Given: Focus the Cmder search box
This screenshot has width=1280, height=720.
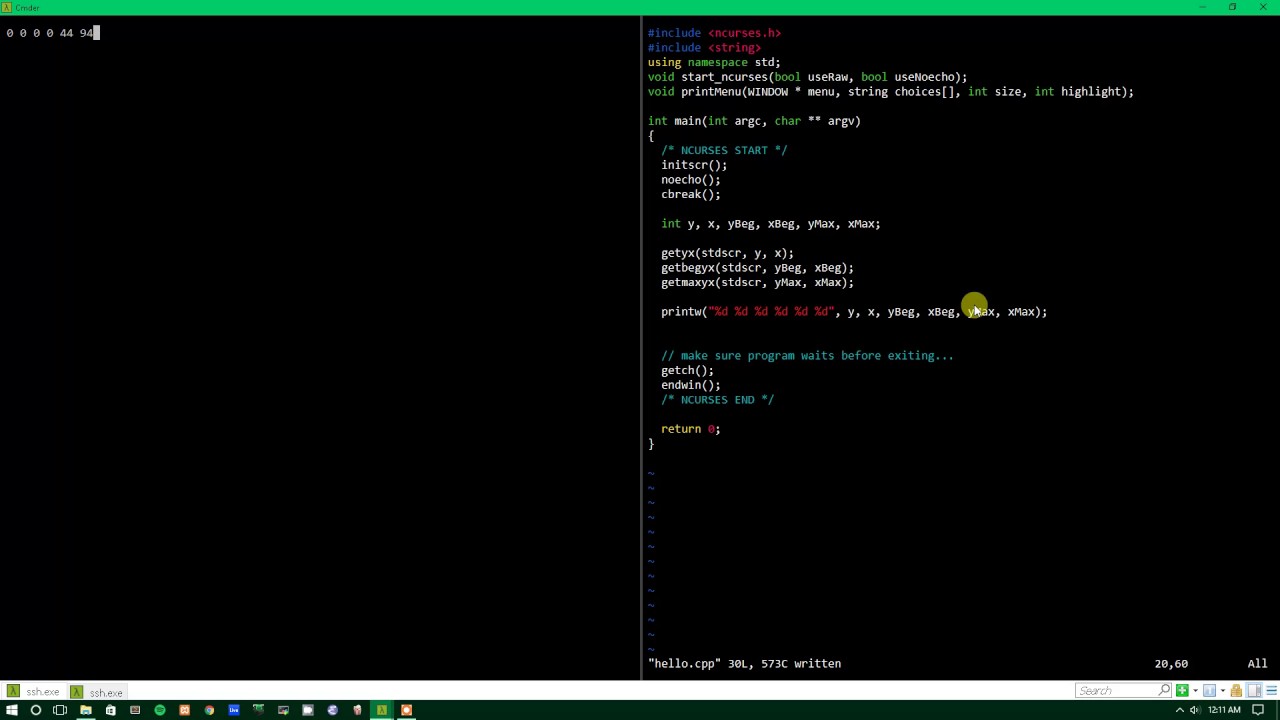Looking at the screenshot, I should click(x=1123, y=690).
